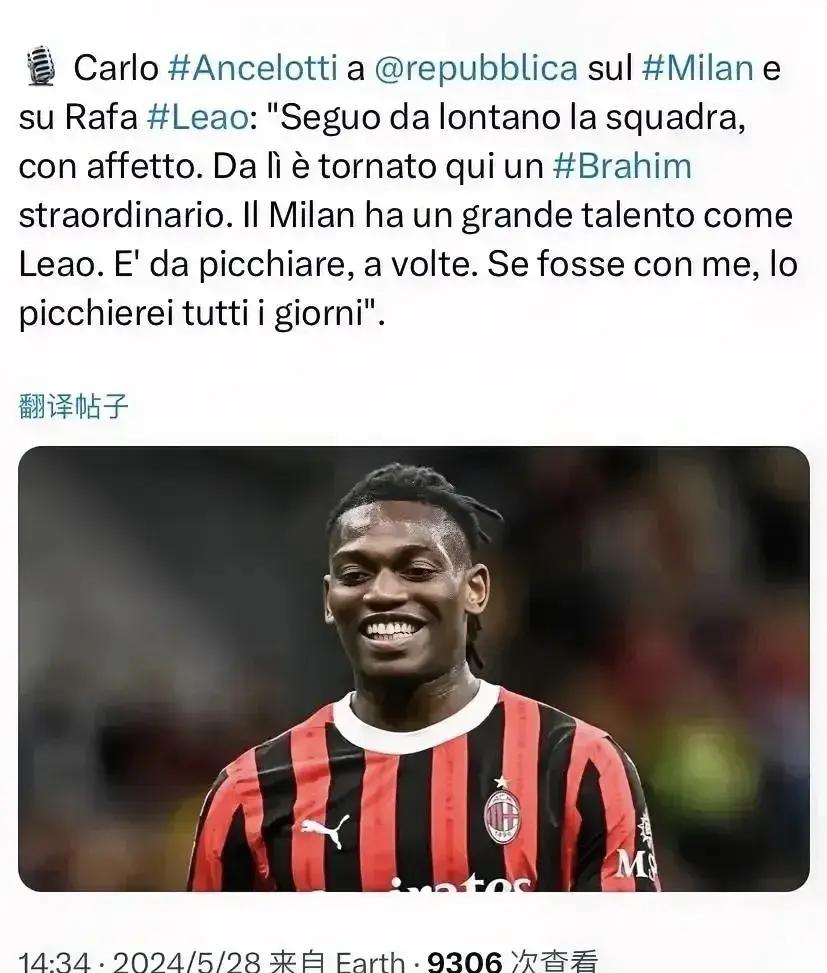Click the white Puma logo on shirt
Screen dimensions: 827x973
pyautogui.click(x=325, y=830)
